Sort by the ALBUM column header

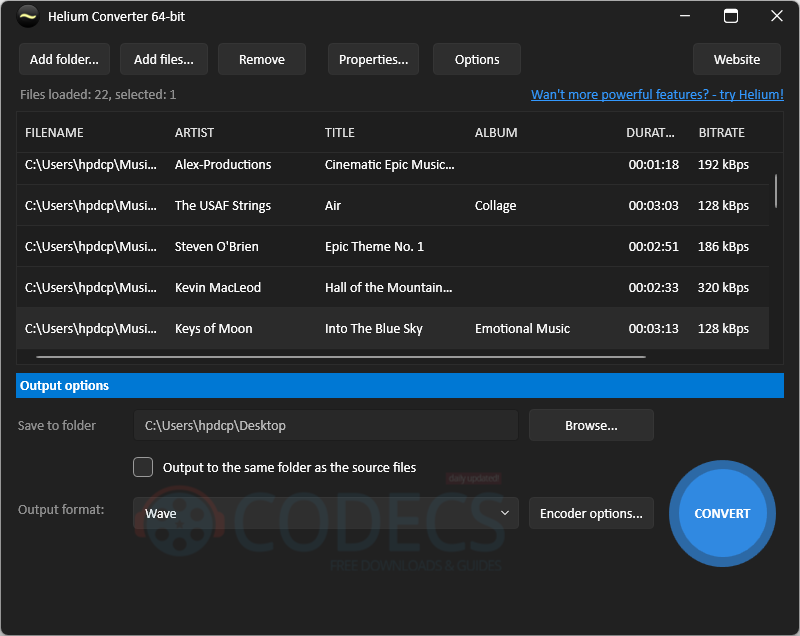496,133
